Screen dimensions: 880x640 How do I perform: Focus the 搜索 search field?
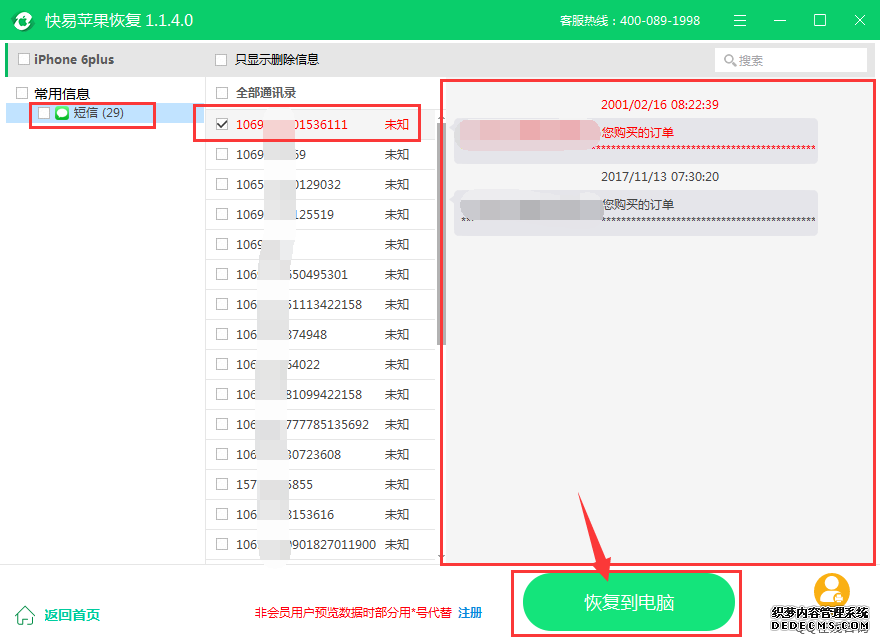pyautogui.click(x=790, y=60)
